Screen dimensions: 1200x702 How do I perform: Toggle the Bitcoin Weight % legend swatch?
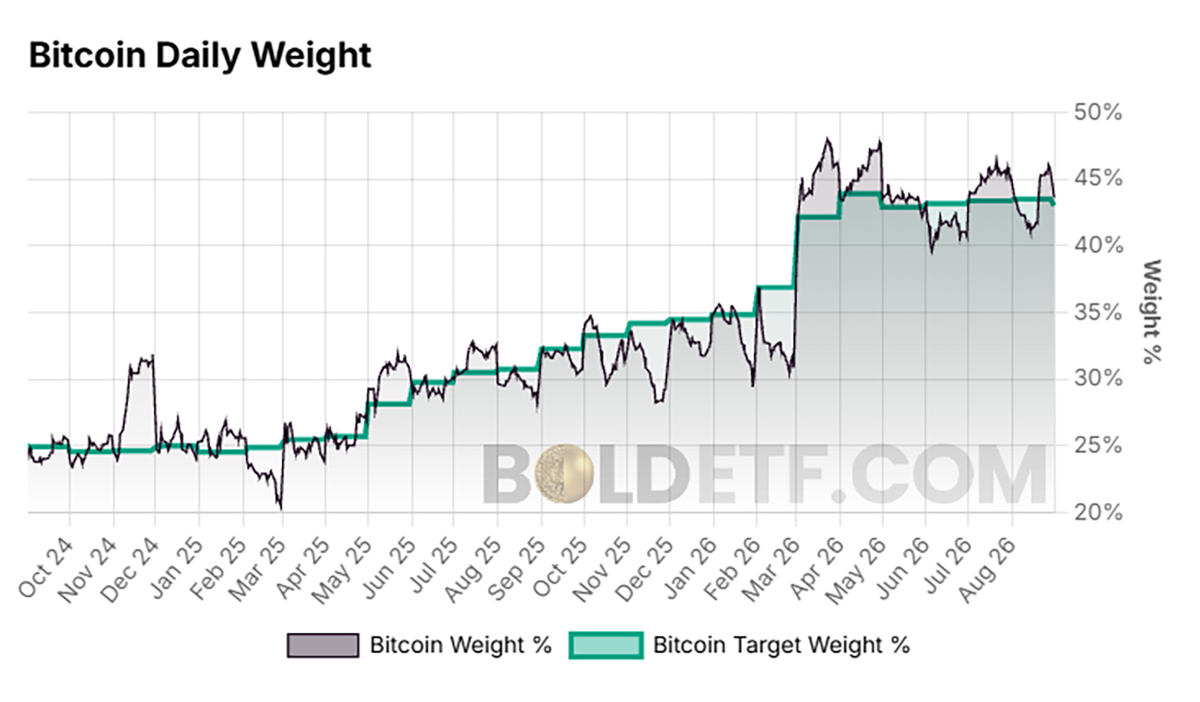tap(322, 645)
